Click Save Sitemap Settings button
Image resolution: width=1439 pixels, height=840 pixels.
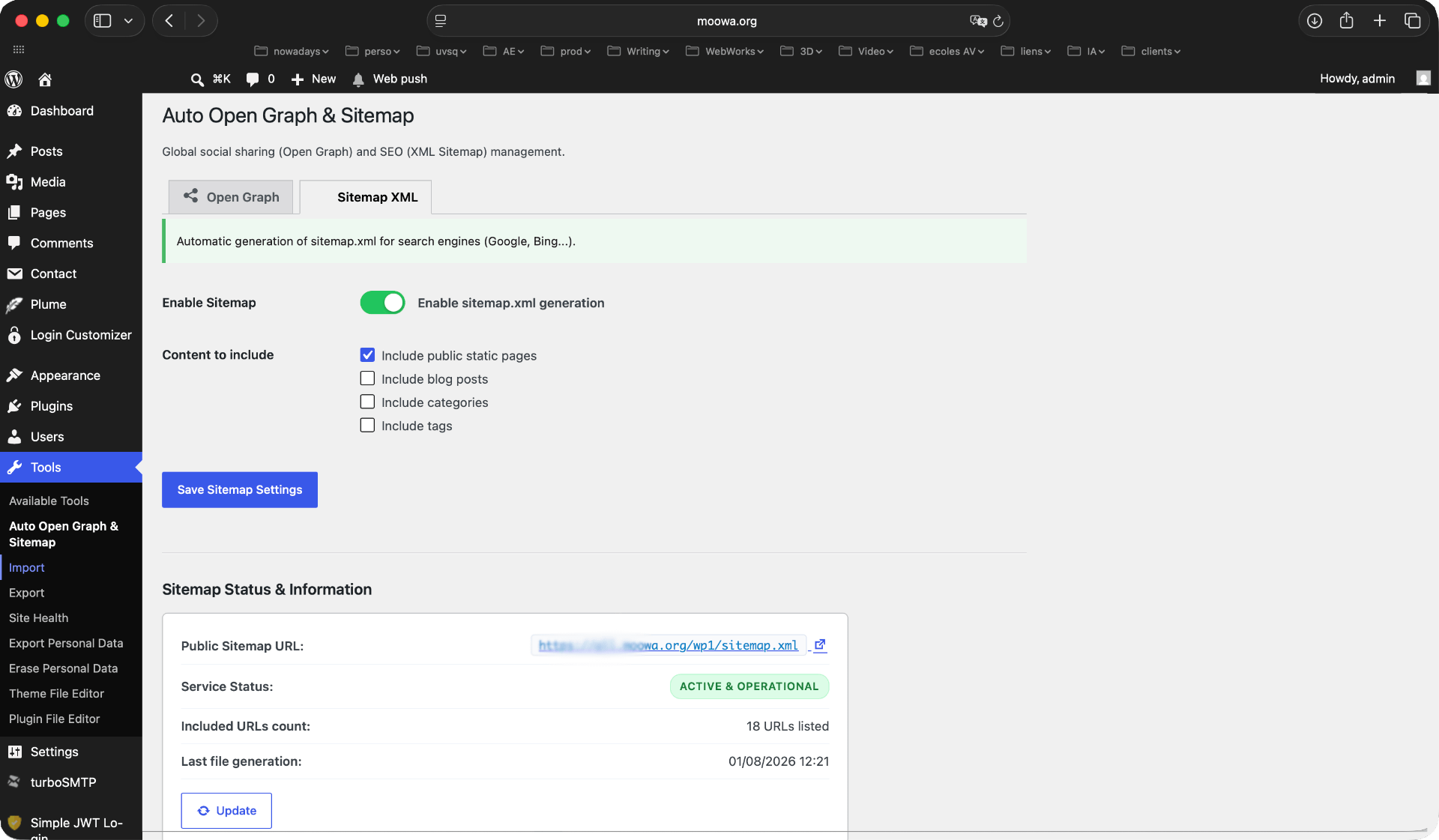click(x=240, y=489)
